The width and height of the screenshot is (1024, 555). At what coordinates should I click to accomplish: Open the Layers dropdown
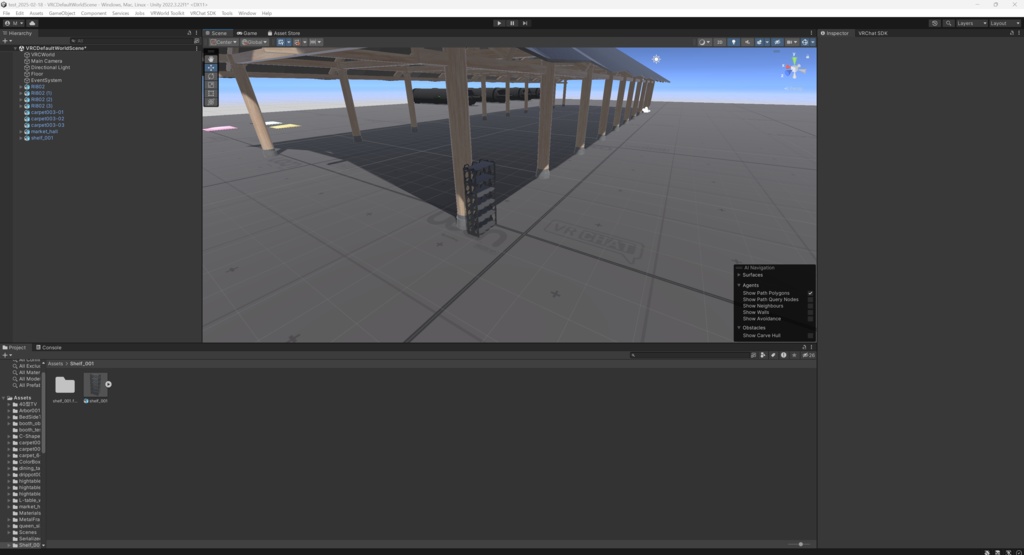coord(971,23)
